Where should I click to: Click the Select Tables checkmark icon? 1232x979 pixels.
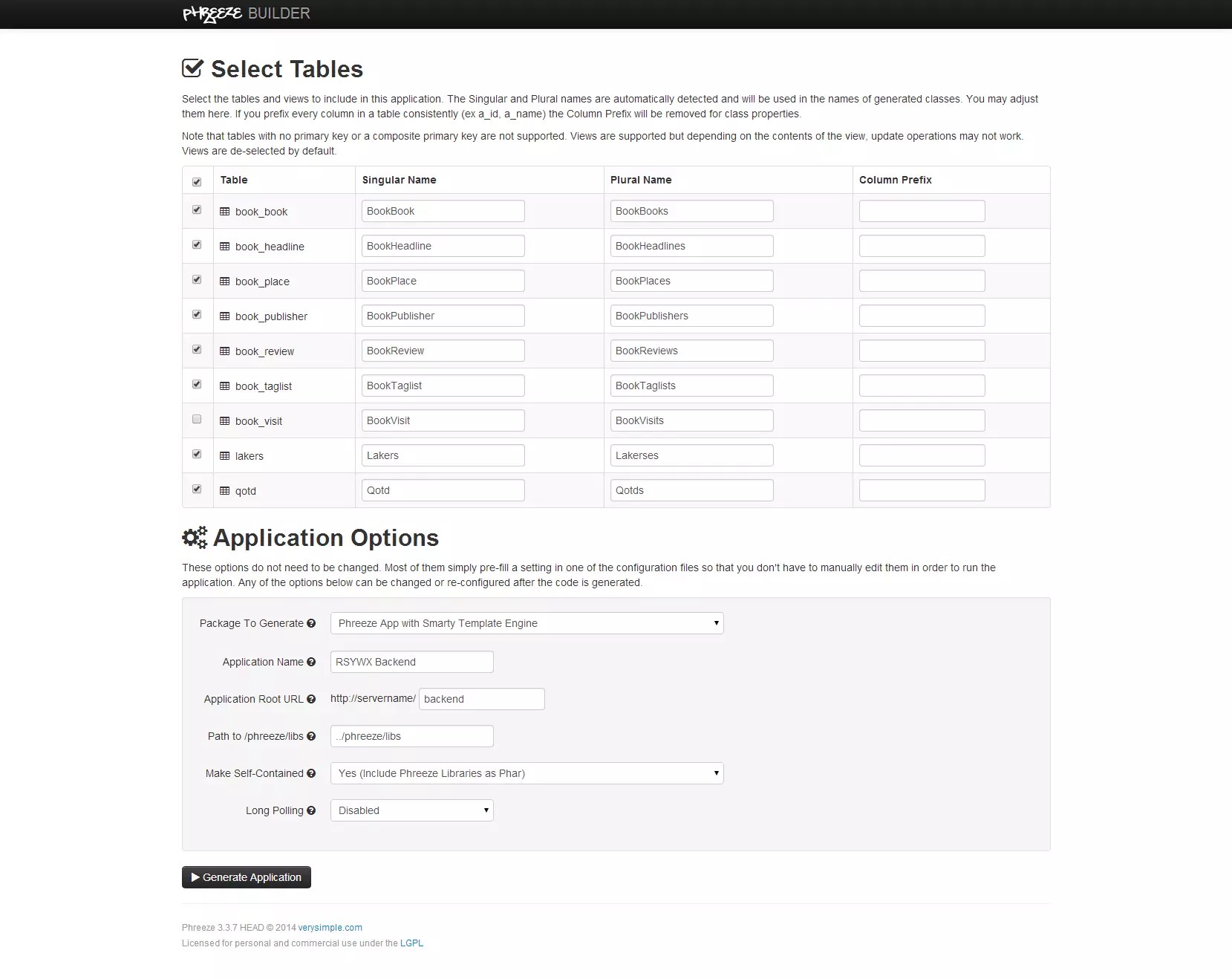[x=192, y=68]
